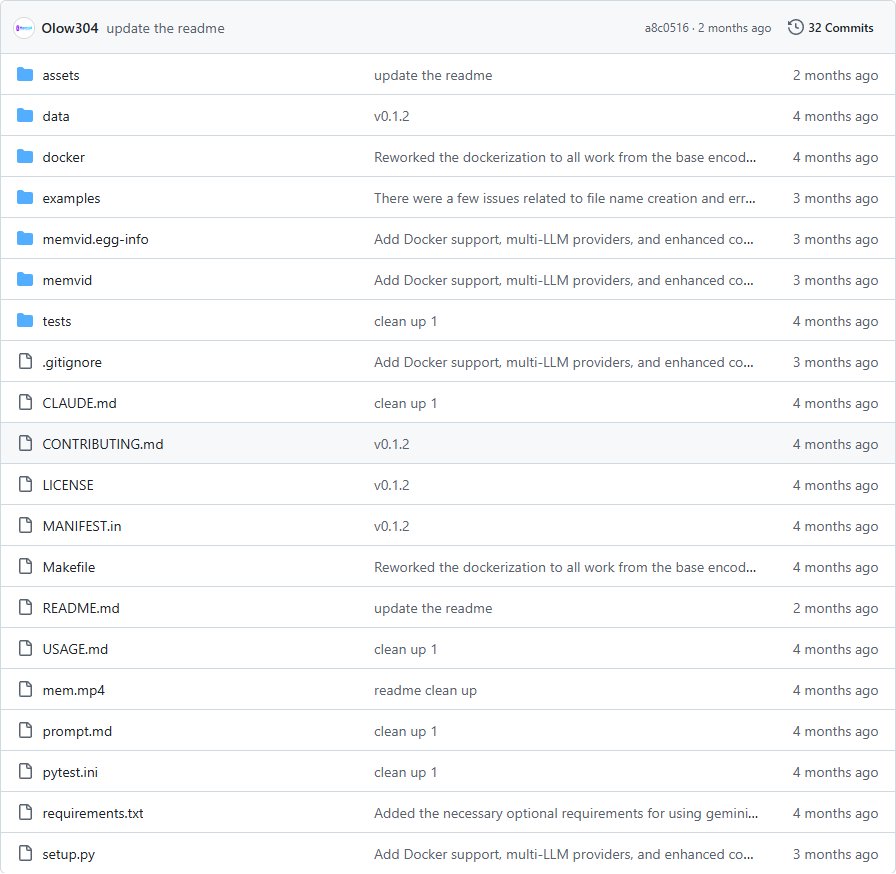Open the memvid folder
The image size is (896, 874).
tap(67, 280)
